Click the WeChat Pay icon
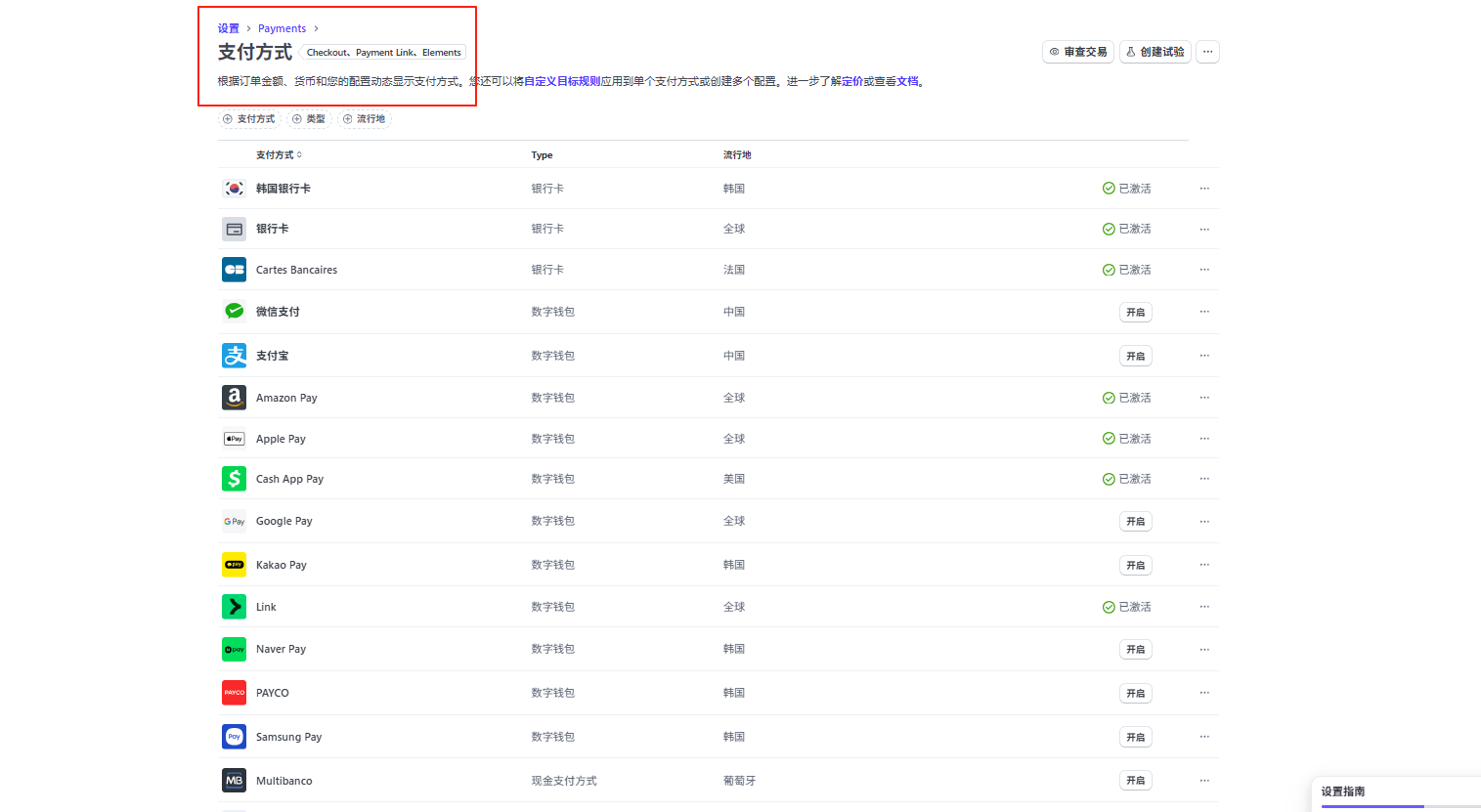 tap(234, 312)
